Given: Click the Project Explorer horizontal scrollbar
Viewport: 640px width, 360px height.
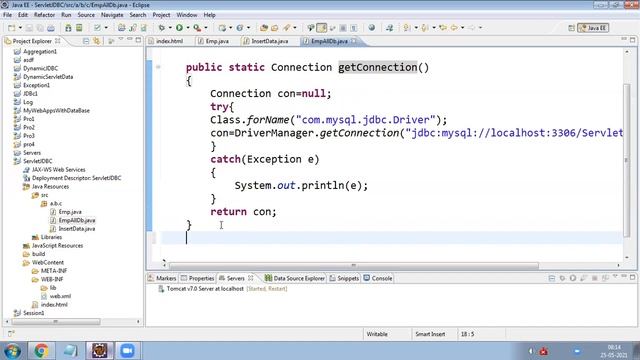Looking at the screenshot, I should [x=55, y=322].
